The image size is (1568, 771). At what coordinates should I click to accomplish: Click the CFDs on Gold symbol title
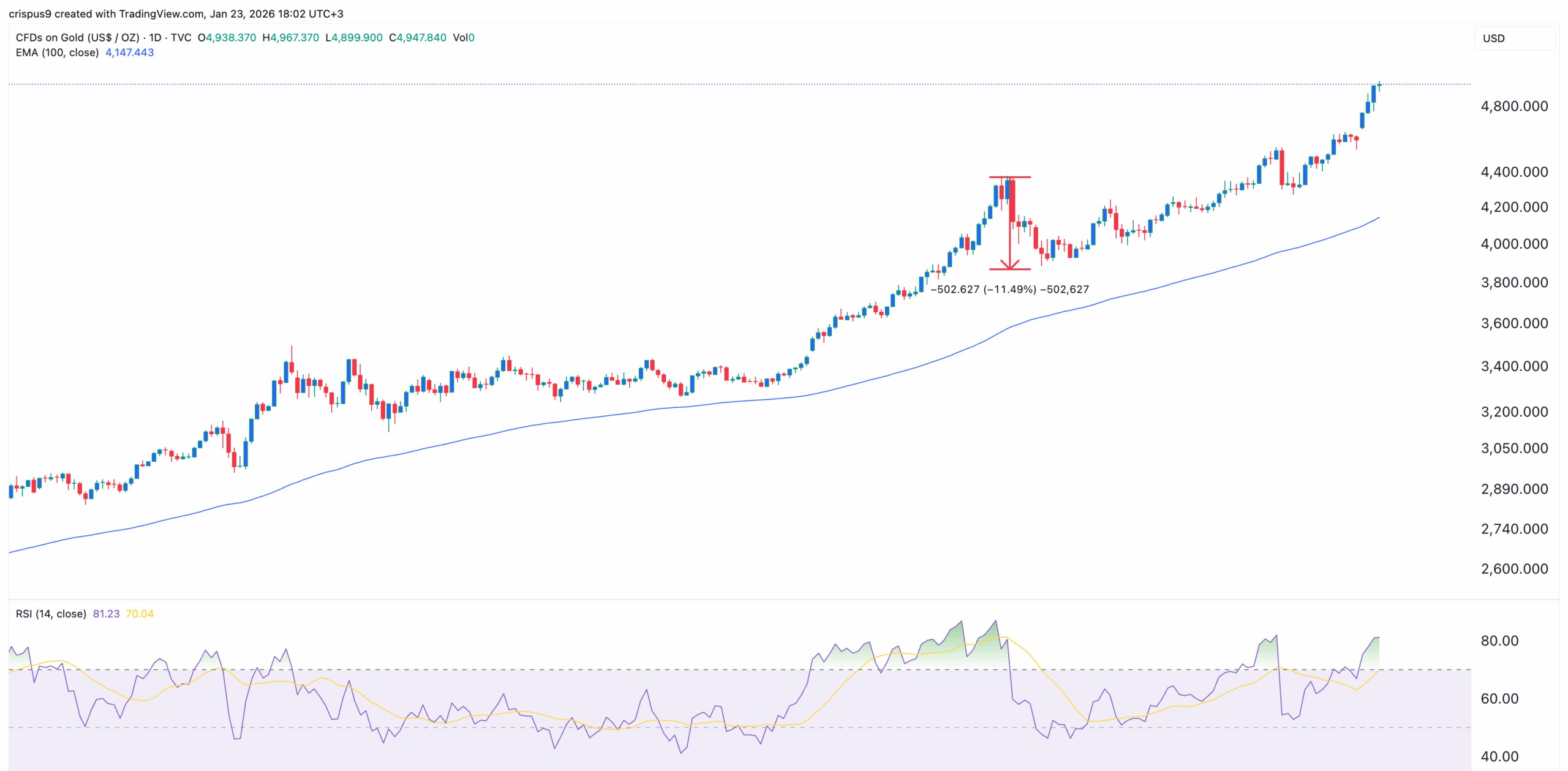tap(103, 37)
